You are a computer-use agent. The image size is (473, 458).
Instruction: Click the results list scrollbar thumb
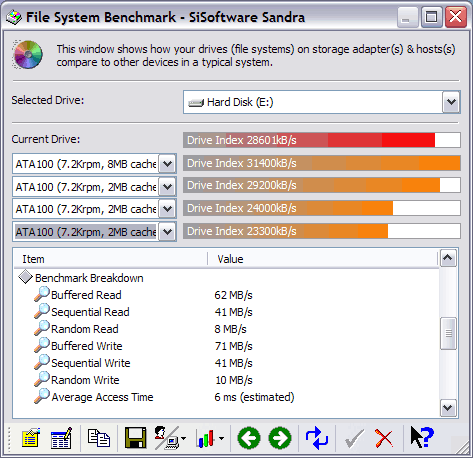pos(448,333)
